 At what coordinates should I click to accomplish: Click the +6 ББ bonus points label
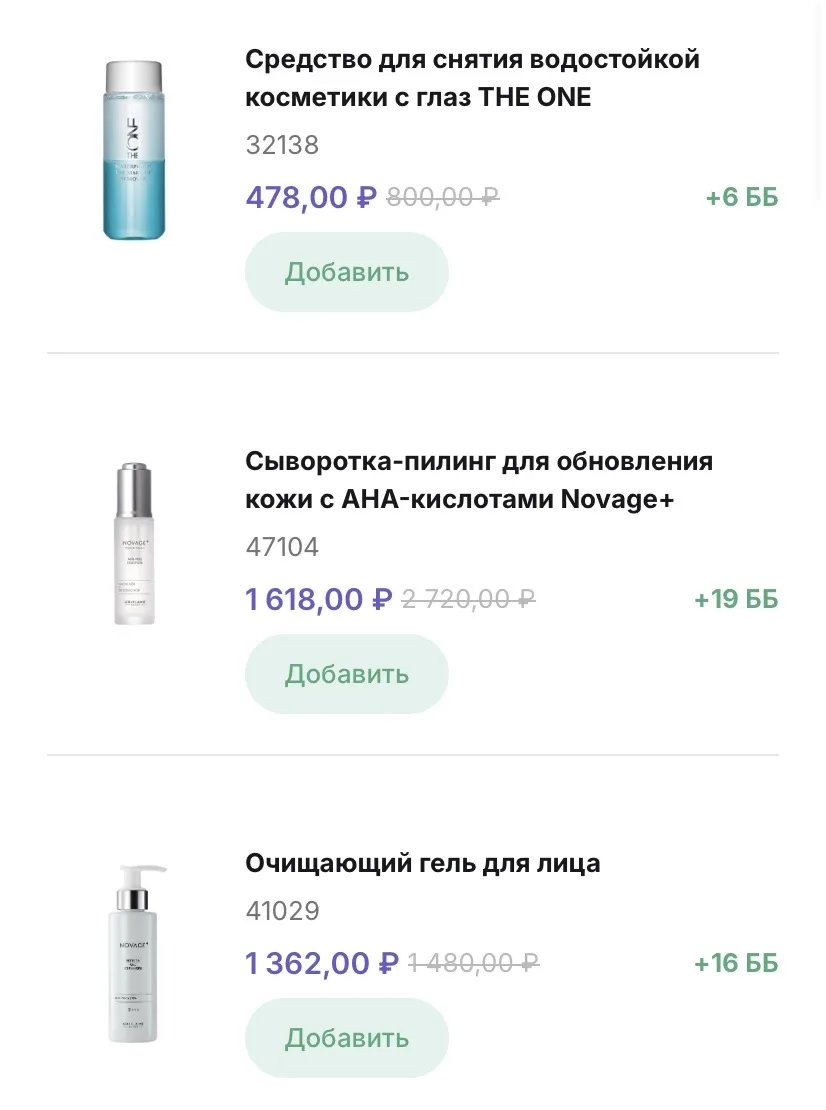741,198
